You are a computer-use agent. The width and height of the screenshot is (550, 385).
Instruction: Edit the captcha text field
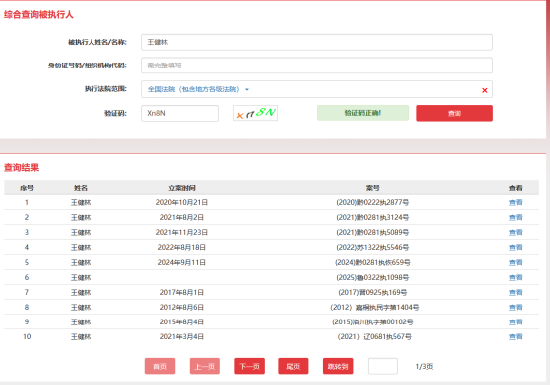[x=180, y=113]
